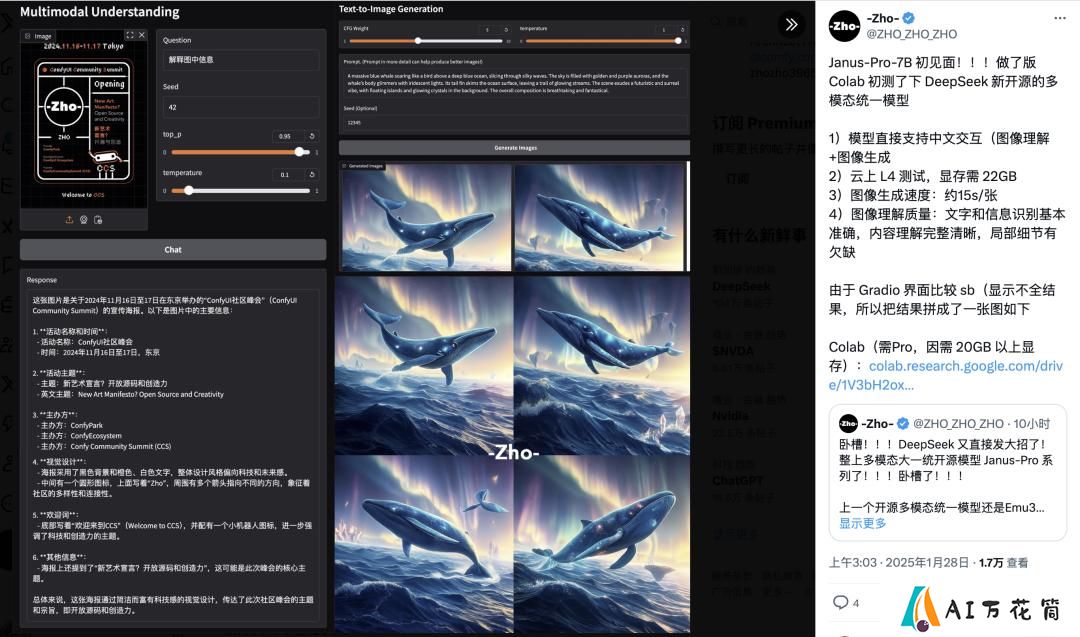
Task: Click the CFG Weight slider handle
Action: pos(417,41)
